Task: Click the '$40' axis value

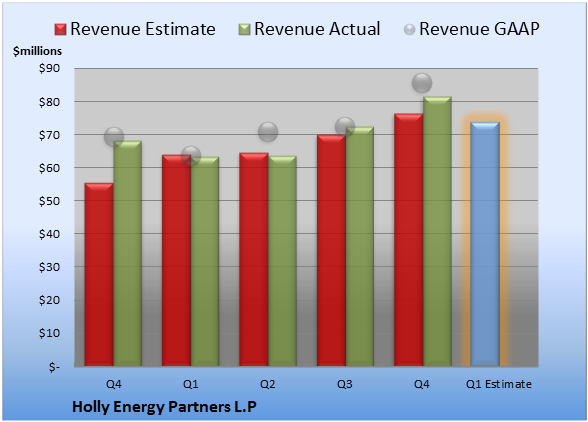Action: point(50,234)
